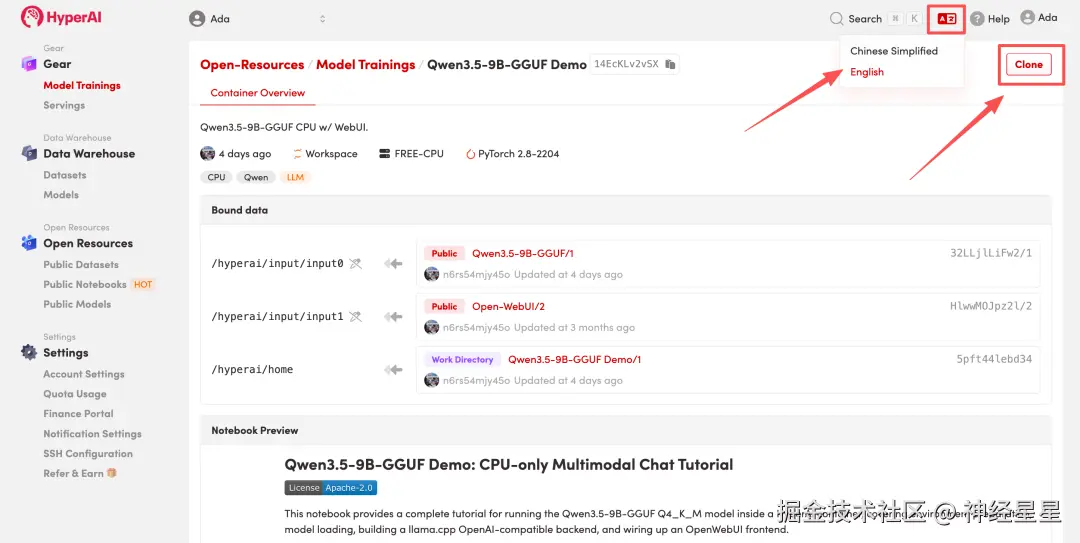
Task: Click the Notebook Preview heading
Action: [x=255, y=430]
